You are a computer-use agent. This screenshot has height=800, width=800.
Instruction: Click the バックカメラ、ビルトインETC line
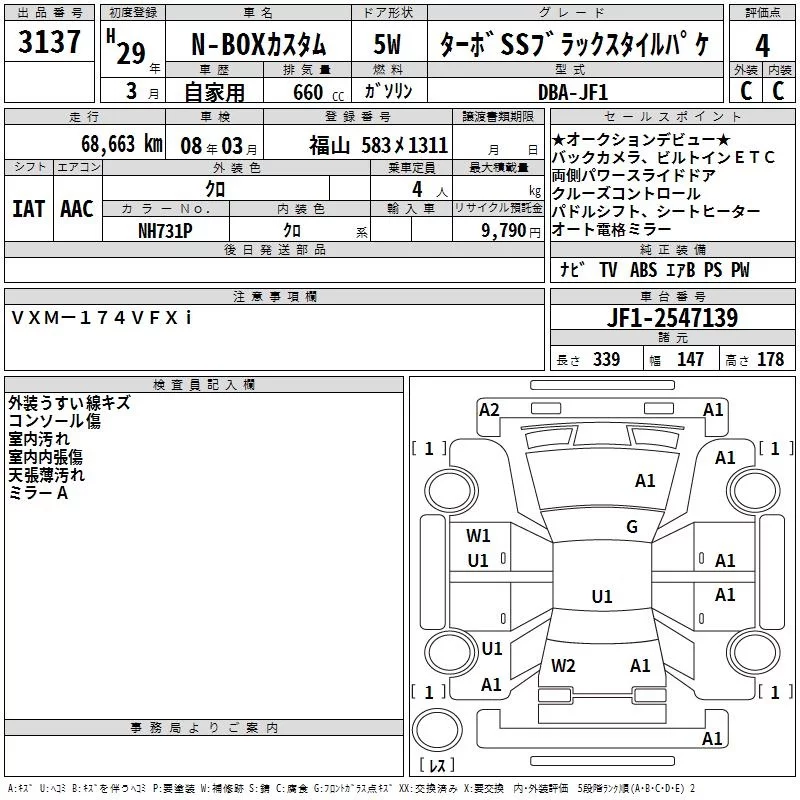coord(663,157)
